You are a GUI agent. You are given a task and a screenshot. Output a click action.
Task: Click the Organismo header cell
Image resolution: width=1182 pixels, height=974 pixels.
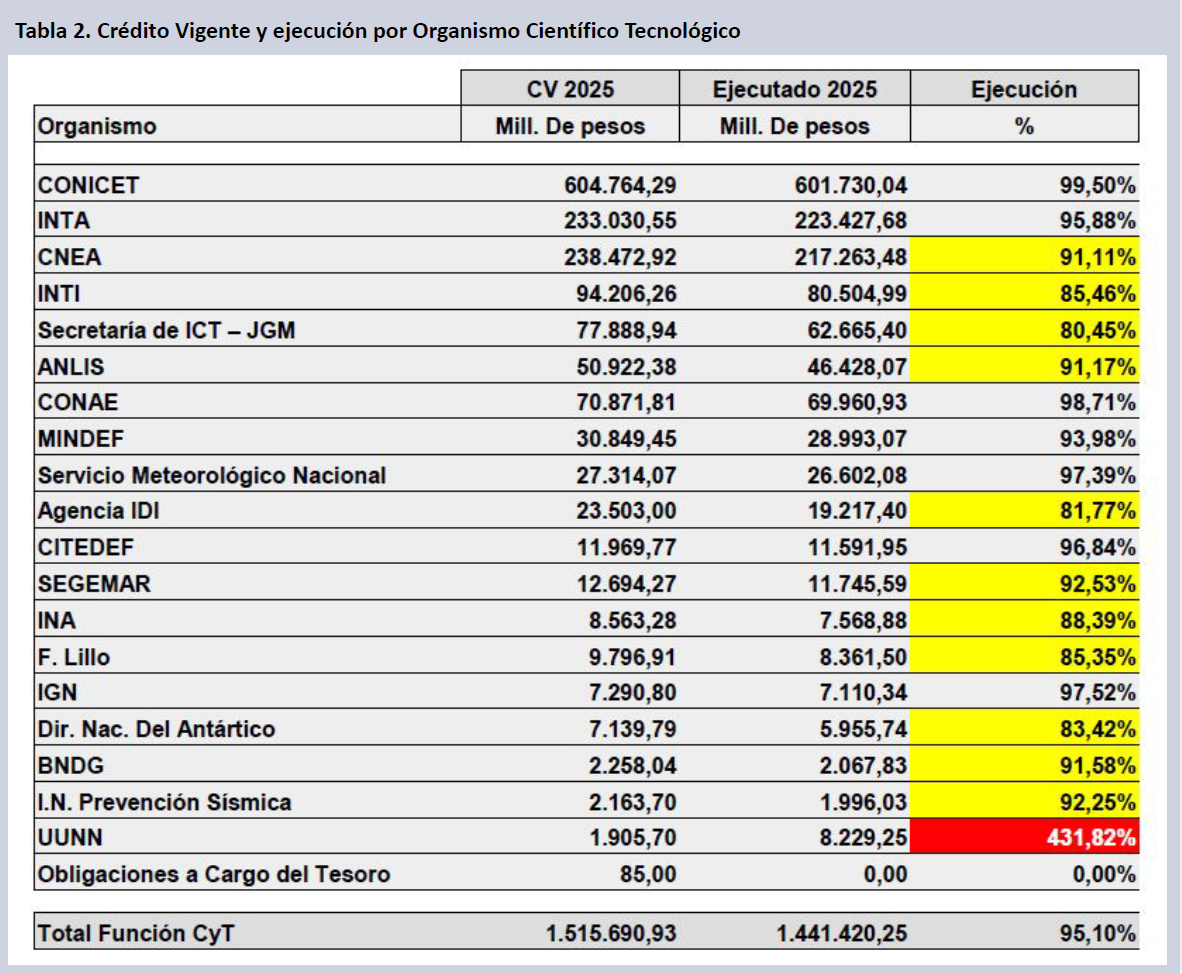point(97,126)
